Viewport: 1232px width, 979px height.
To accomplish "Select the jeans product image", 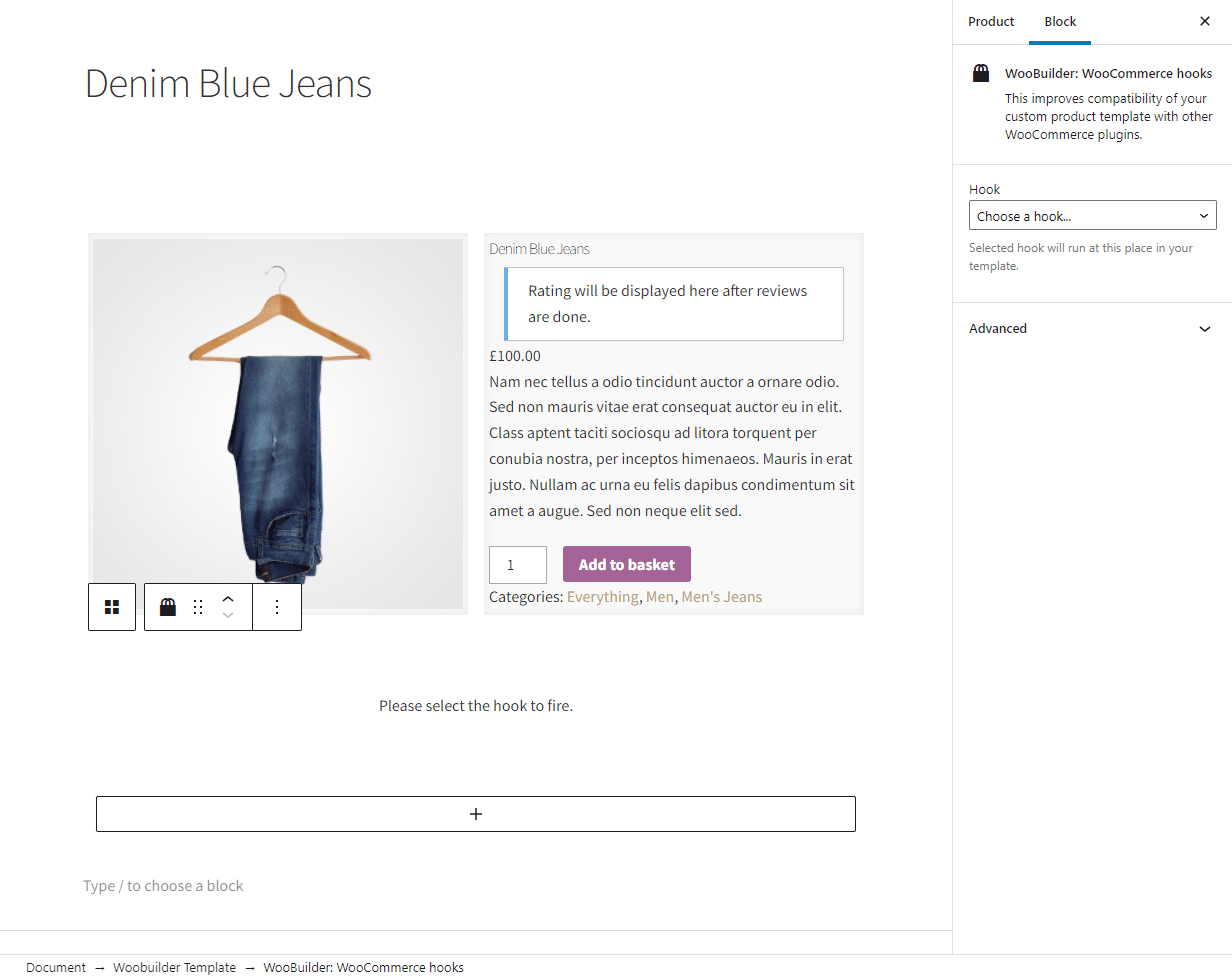I will tap(278, 424).
